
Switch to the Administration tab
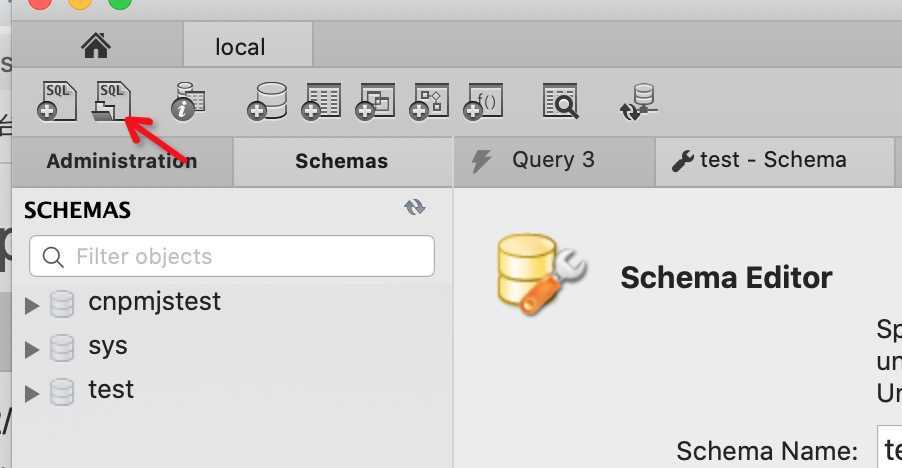tap(122, 162)
